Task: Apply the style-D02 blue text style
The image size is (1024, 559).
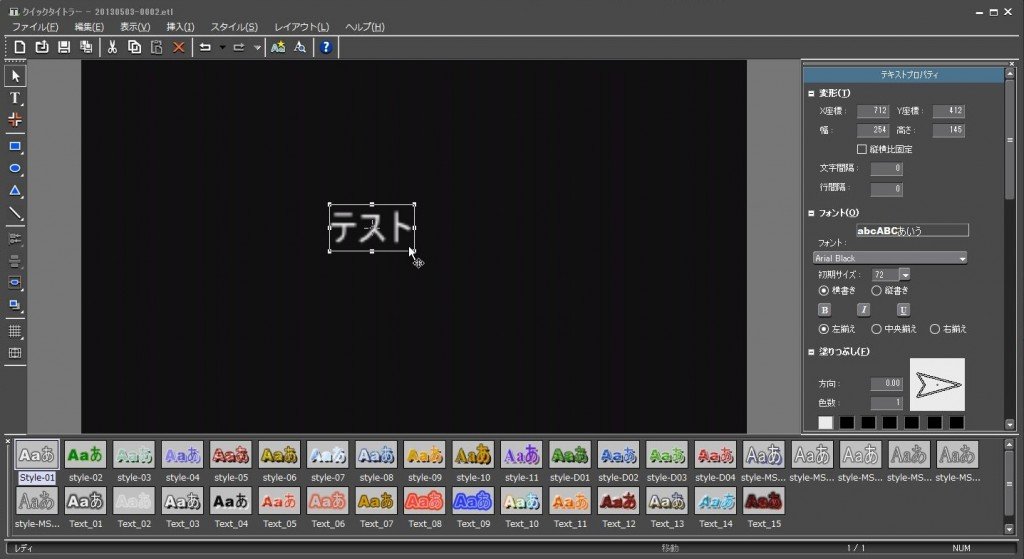Action: (x=618, y=455)
